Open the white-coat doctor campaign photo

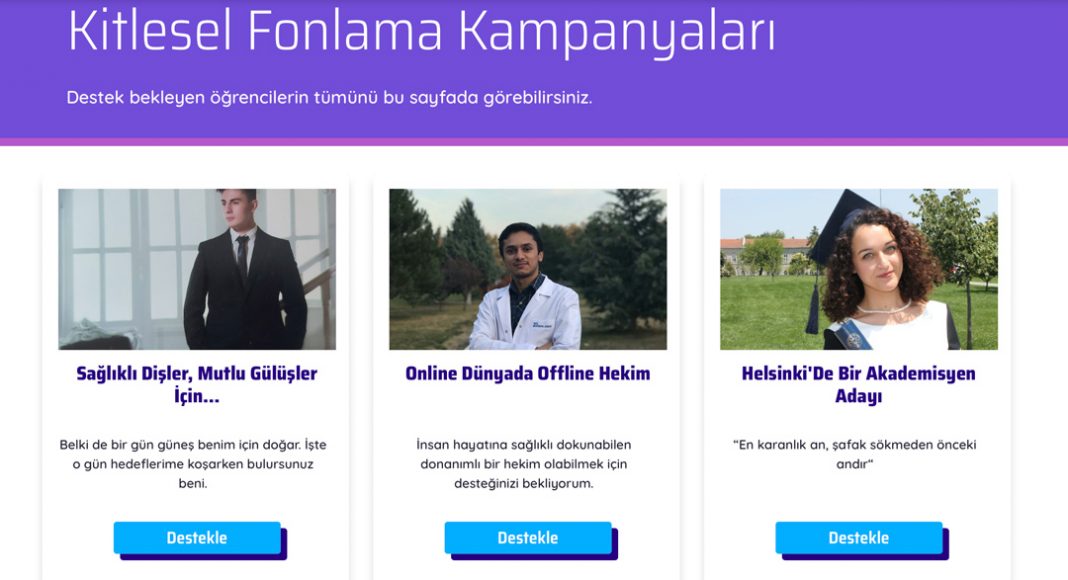528,269
